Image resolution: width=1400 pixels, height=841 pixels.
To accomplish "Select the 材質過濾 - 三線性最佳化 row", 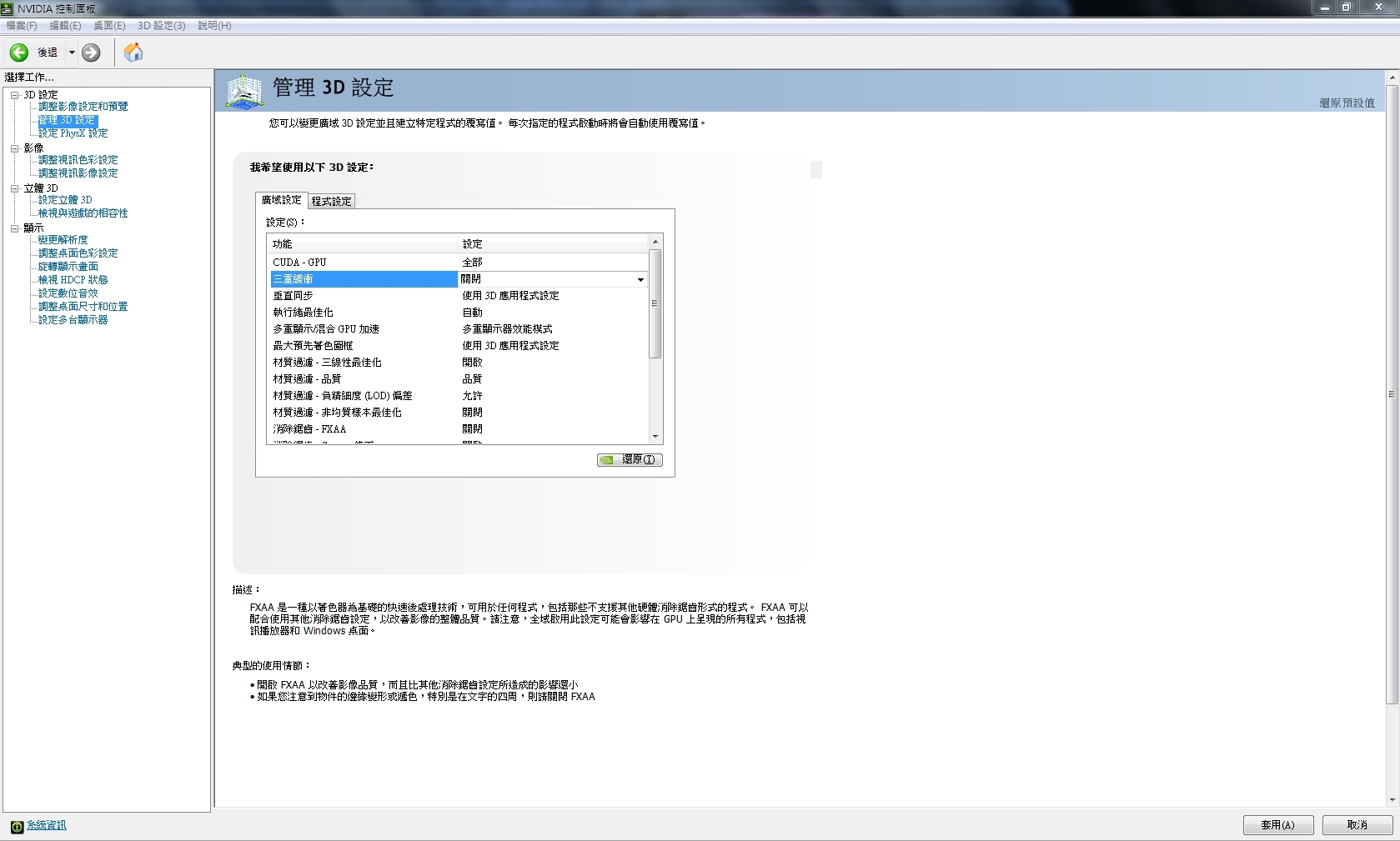I will [459, 363].
